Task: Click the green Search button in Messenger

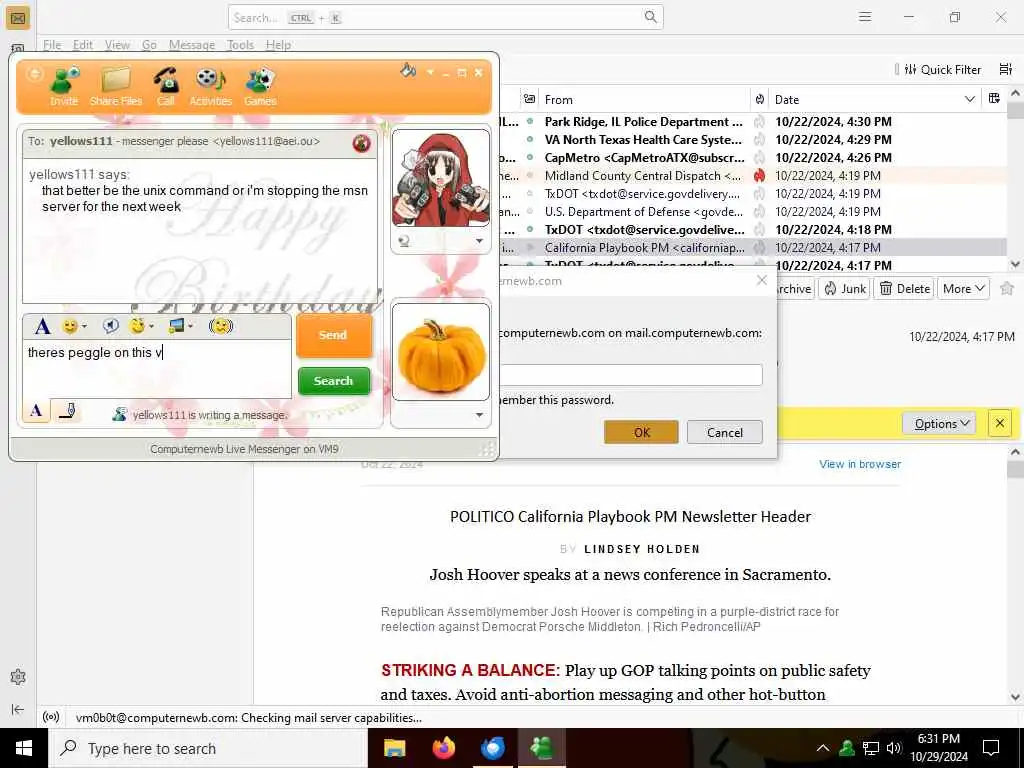Action: coord(334,381)
